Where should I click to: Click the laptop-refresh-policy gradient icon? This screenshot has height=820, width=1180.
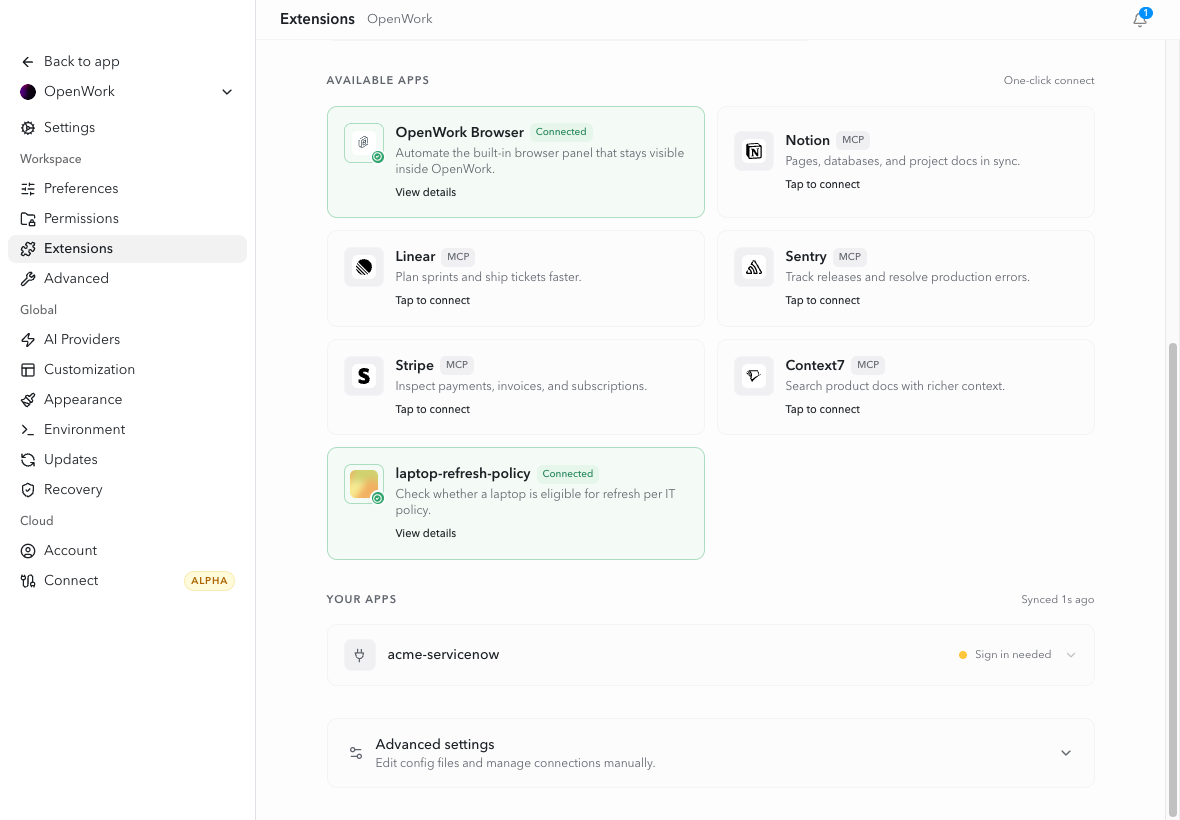click(363, 484)
